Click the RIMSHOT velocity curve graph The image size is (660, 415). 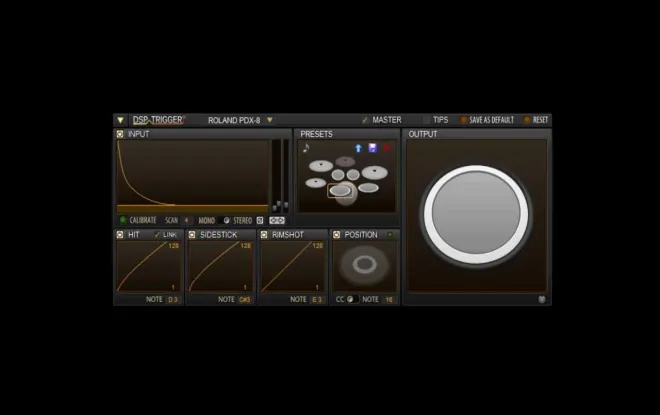click(293, 266)
